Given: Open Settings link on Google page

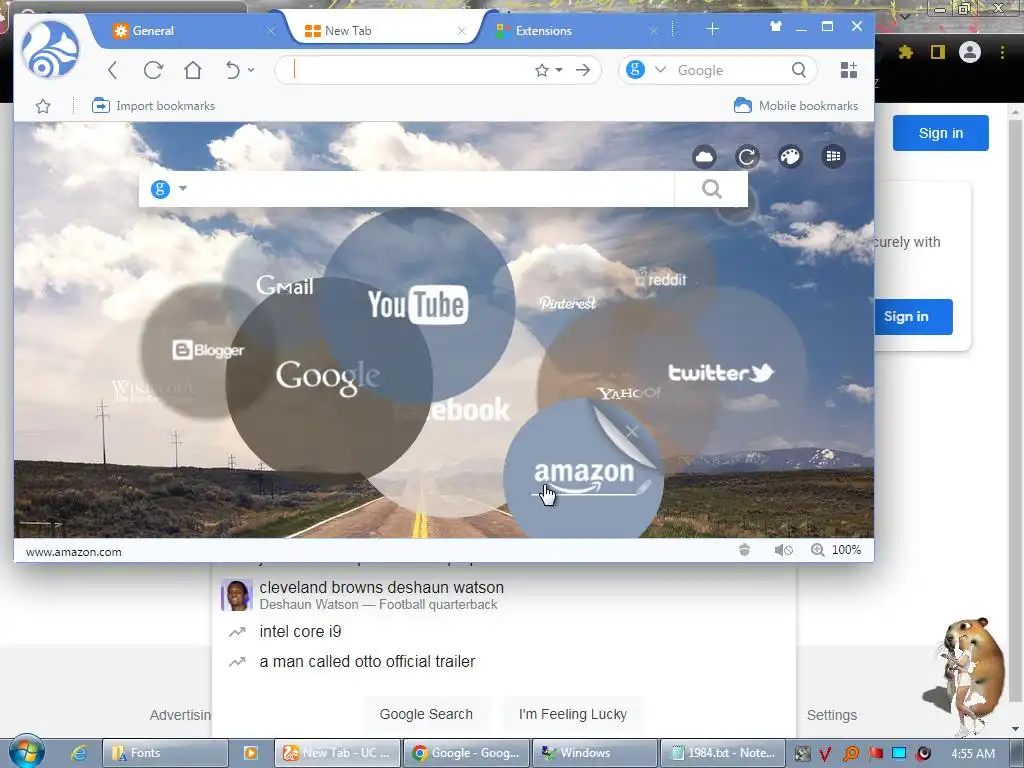Looking at the screenshot, I should (x=831, y=715).
